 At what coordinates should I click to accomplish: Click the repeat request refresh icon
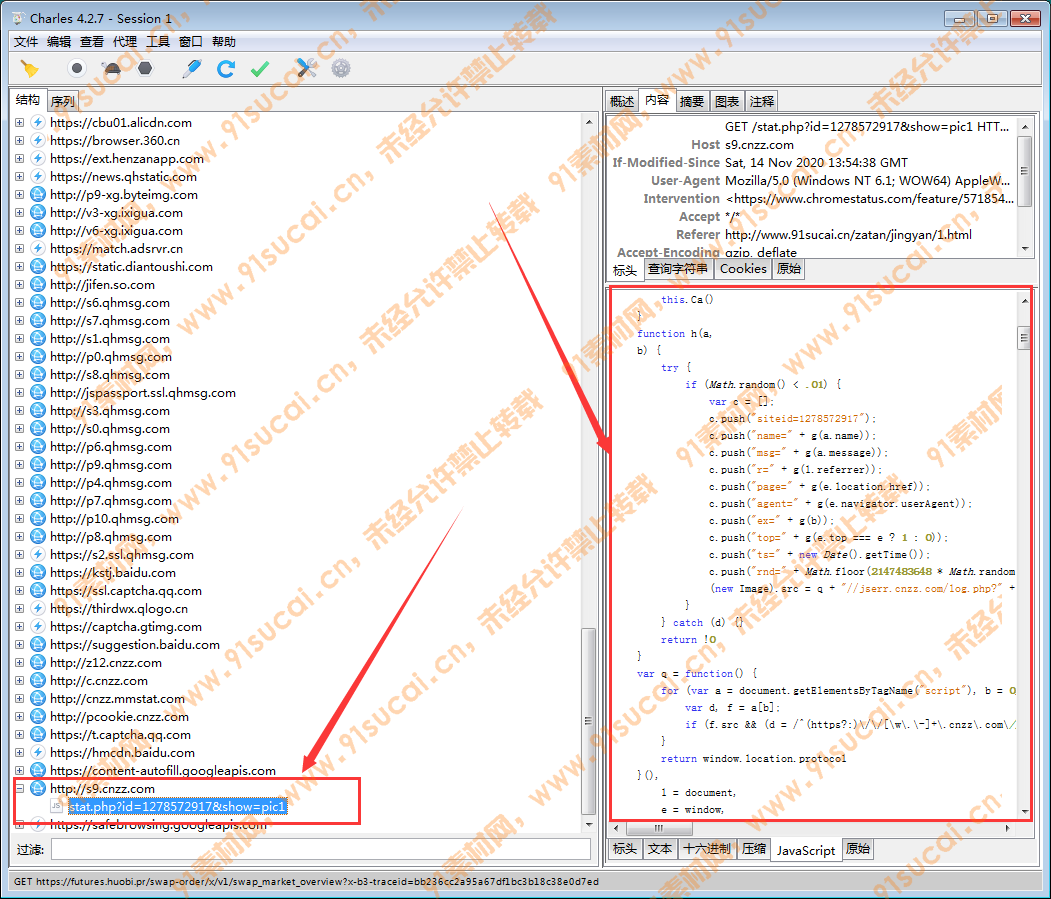click(x=226, y=68)
